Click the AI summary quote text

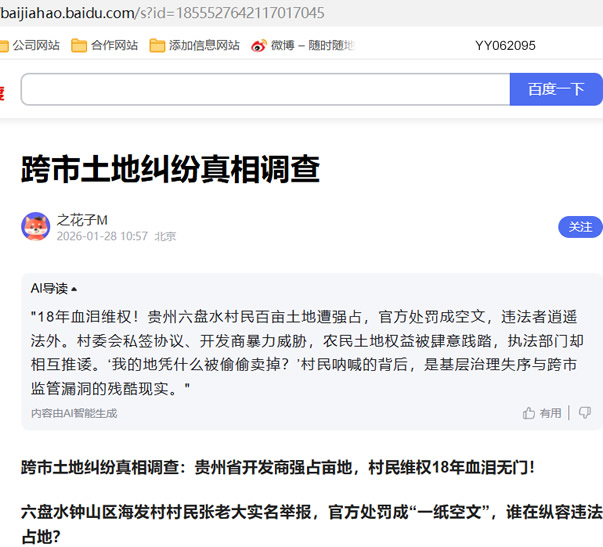coord(305,350)
